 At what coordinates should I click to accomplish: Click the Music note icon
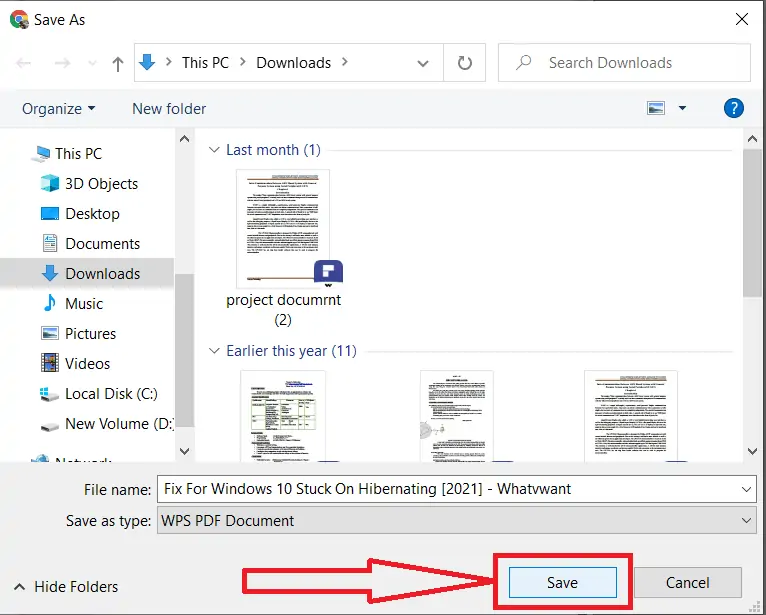[x=49, y=303]
